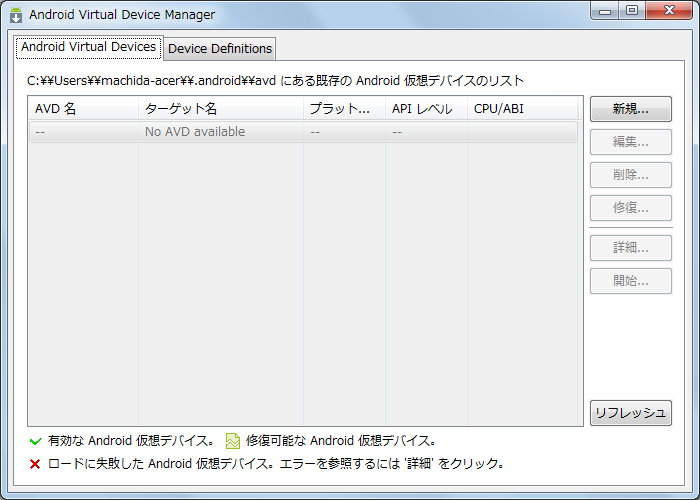Click the 編集... edit button
This screenshot has width=700, height=500.
630,142
